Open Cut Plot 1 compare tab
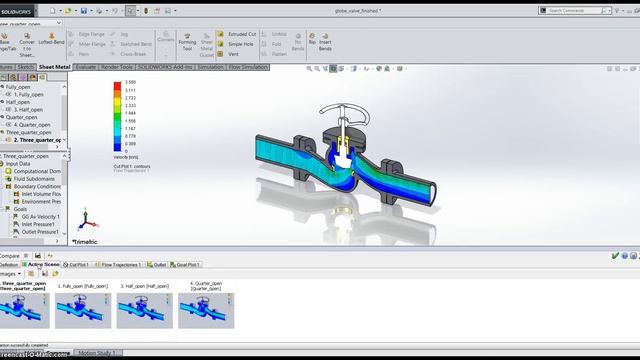This screenshot has height=360, width=640. [76, 264]
